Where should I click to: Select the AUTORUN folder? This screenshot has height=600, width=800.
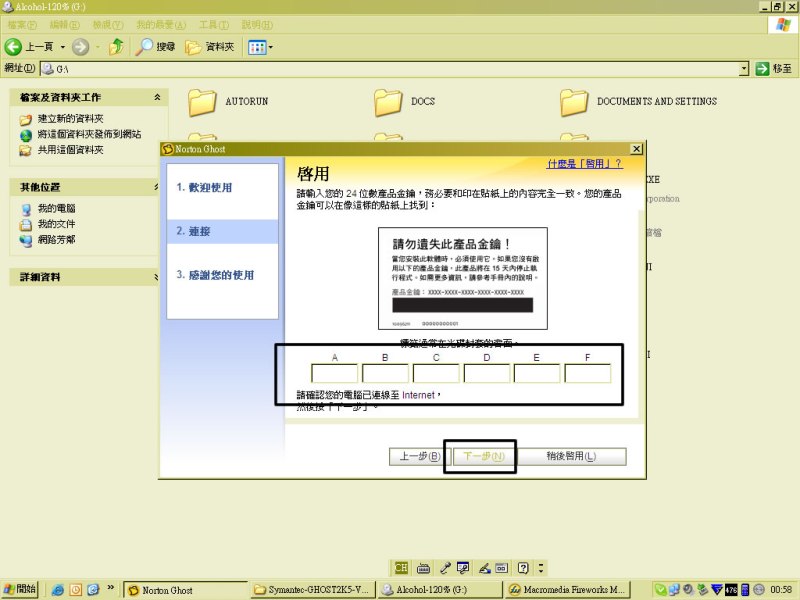coord(228,102)
